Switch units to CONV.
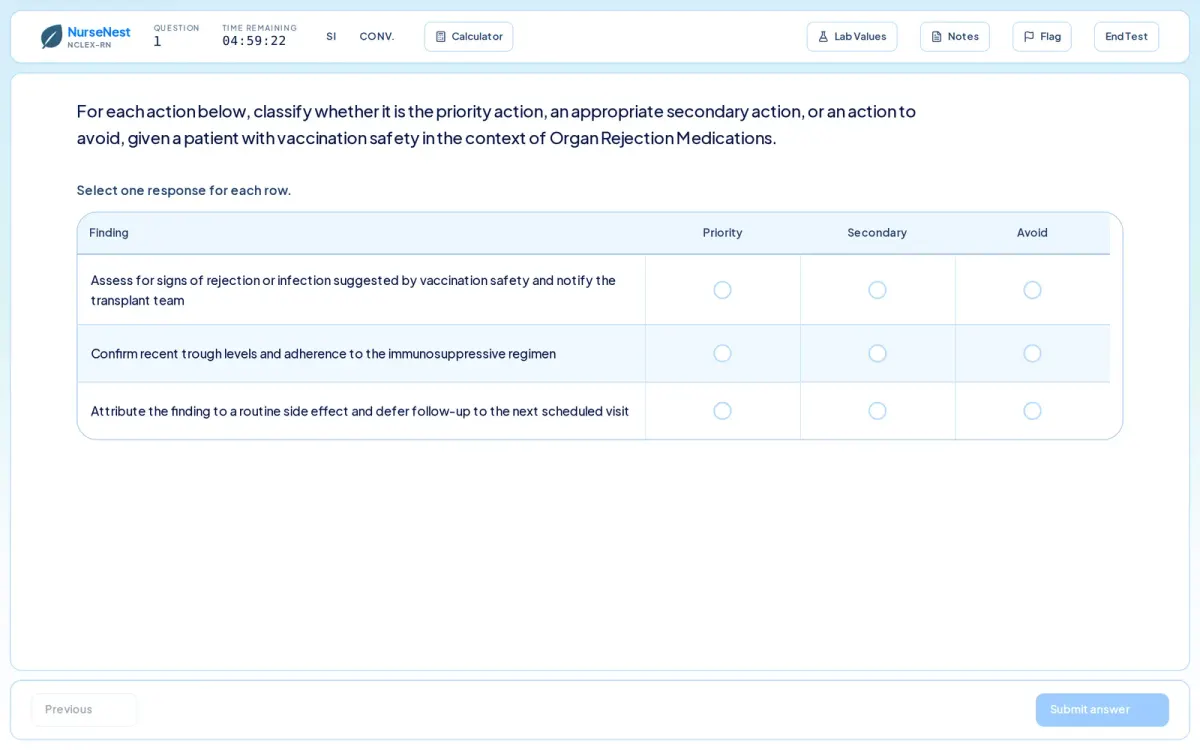The image size is (1200, 750). click(x=377, y=37)
